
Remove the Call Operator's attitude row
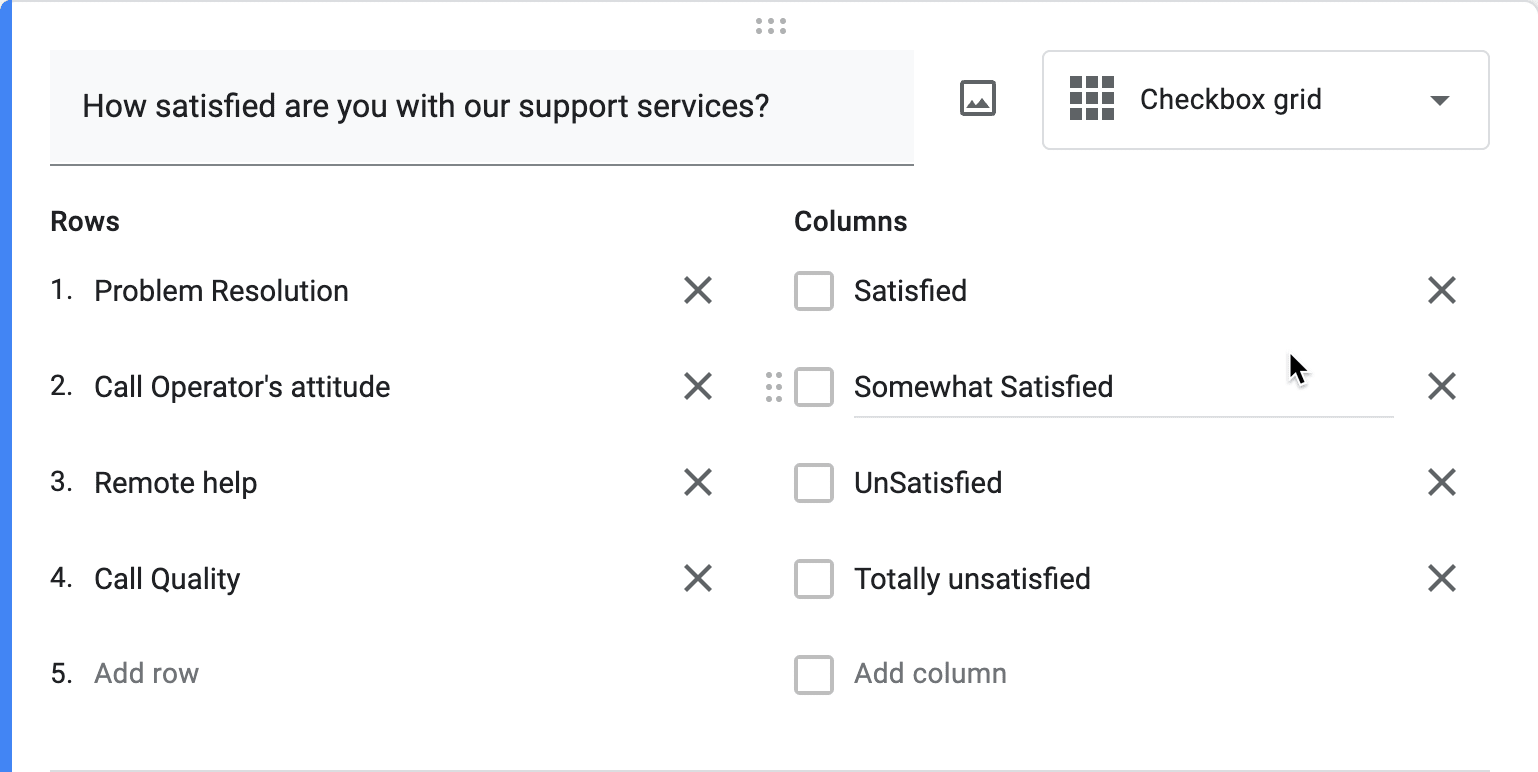click(697, 387)
